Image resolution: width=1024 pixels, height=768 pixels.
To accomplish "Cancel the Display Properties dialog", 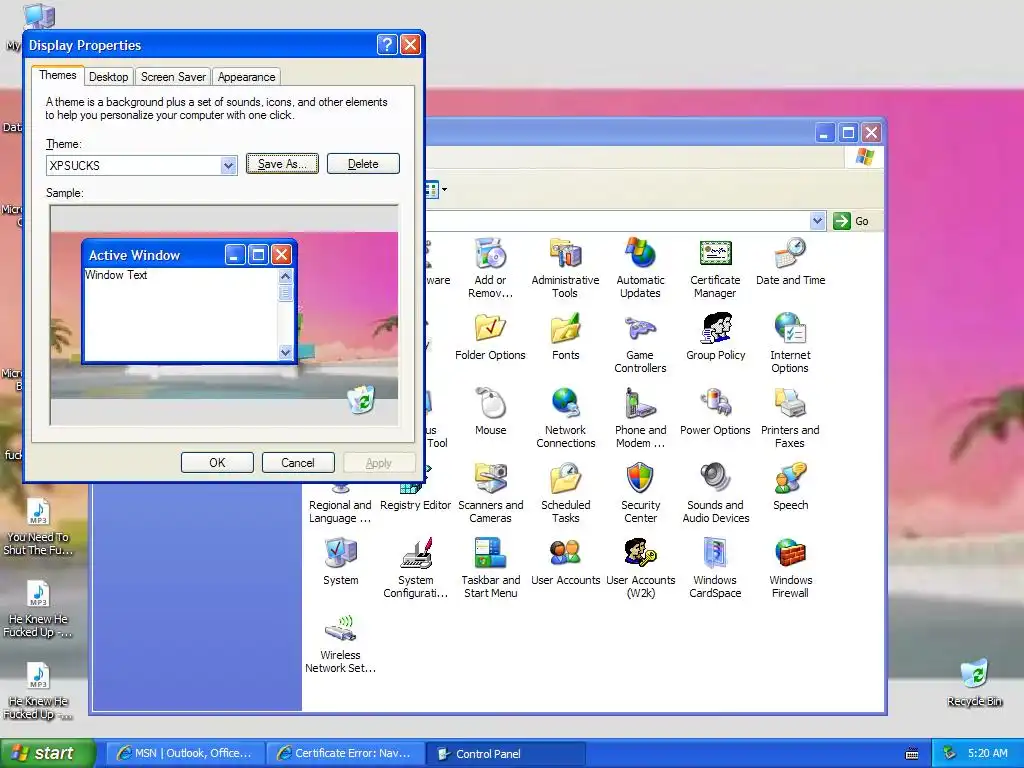I will click(x=298, y=462).
